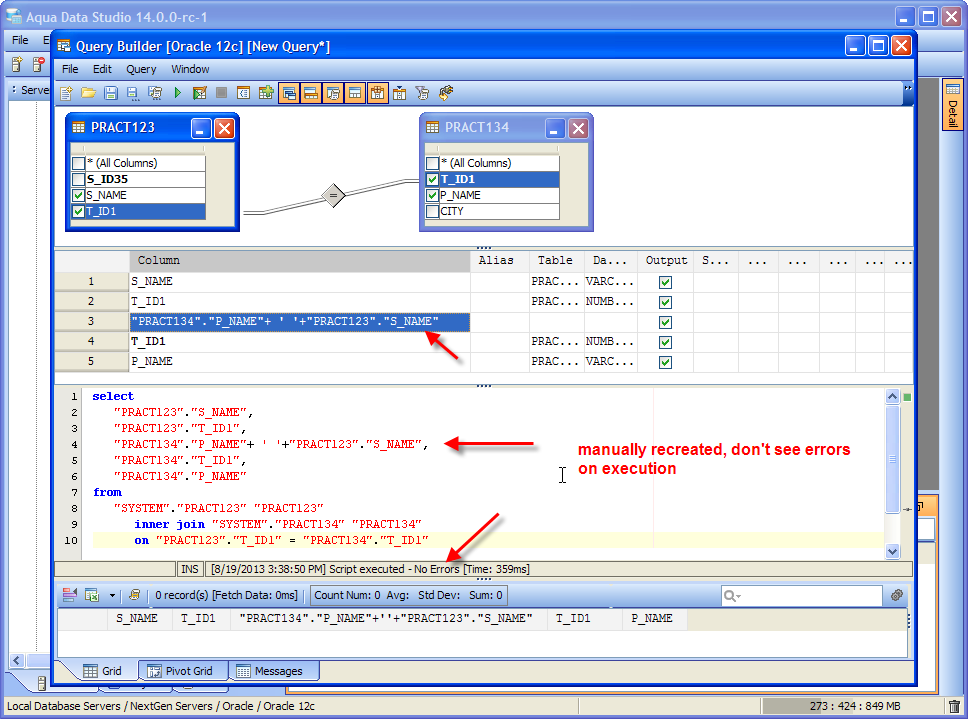Click the Save As floppy icon
968x719 pixels.
[133, 93]
